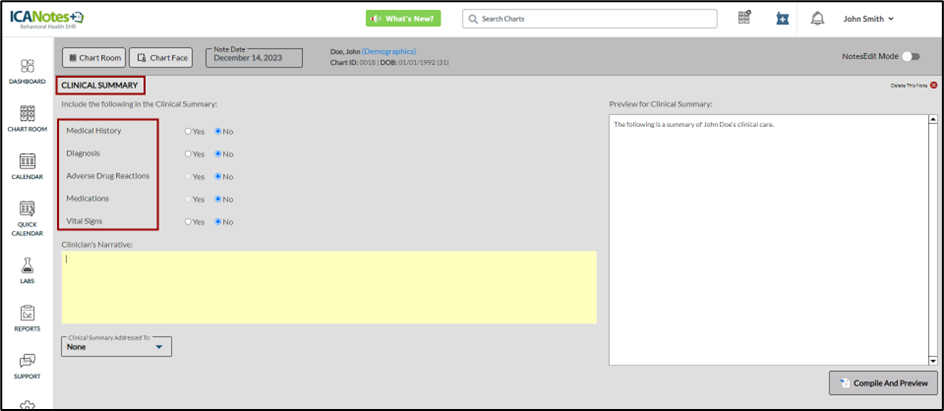Toggle the NotesEdit Mode switch
The image size is (944, 411).
tap(911, 56)
